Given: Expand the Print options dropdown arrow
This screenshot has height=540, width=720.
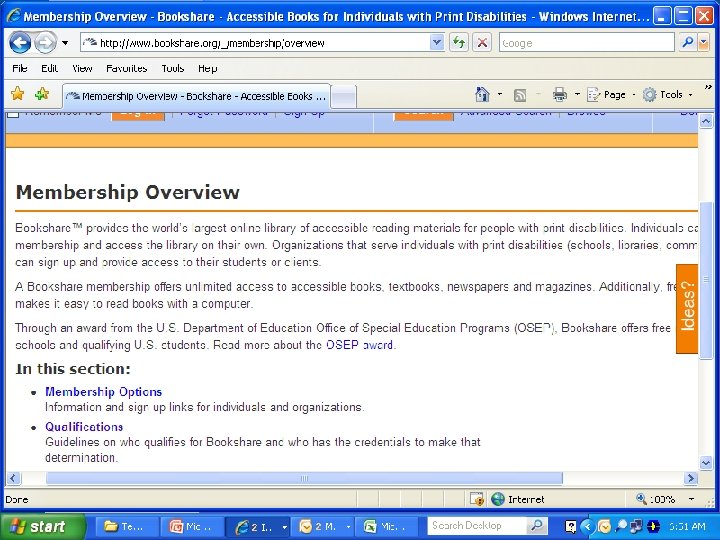Looking at the screenshot, I should pyautogui.click(x=577, y=95).
